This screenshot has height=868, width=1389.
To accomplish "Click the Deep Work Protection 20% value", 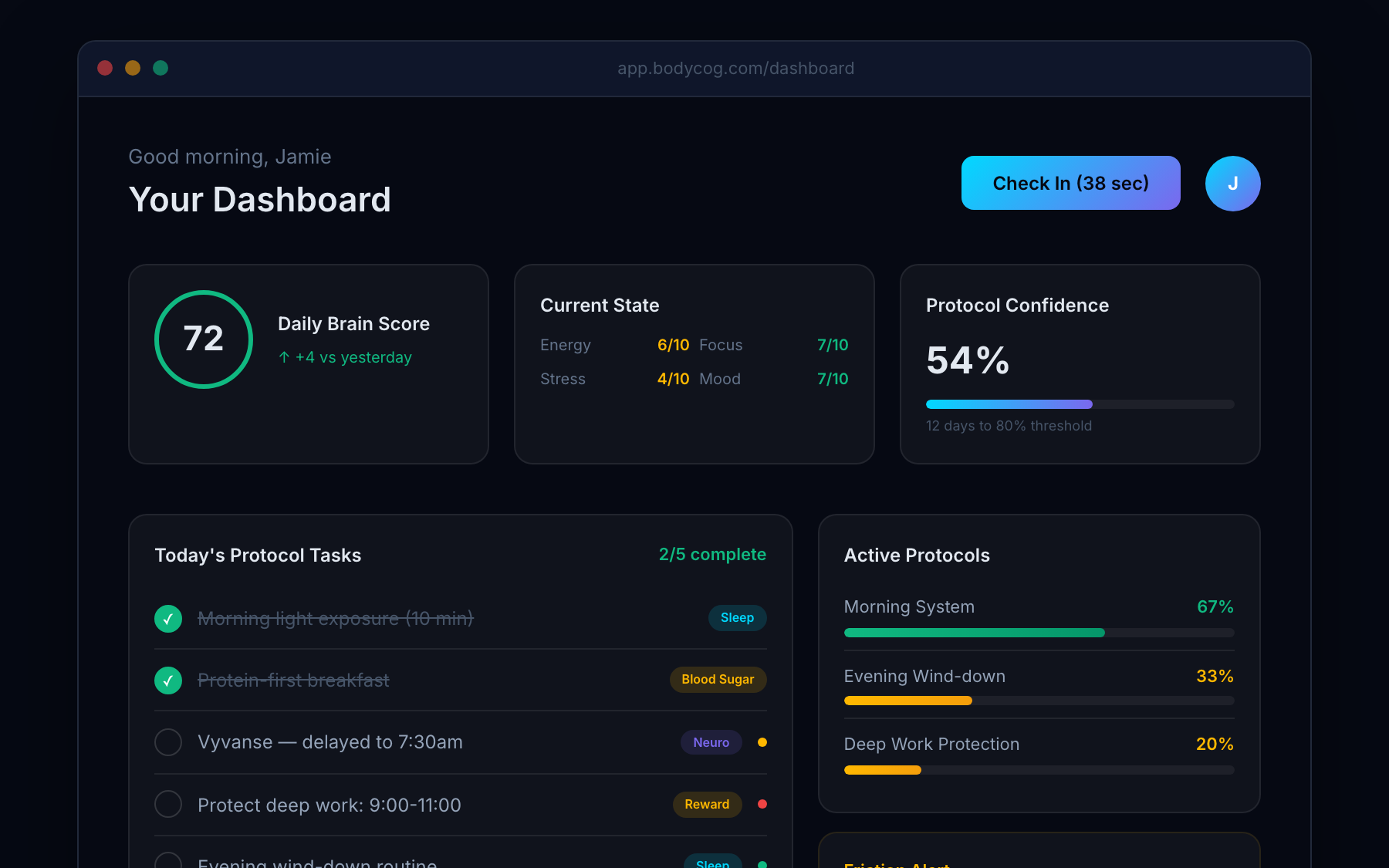I will tap(1215, 744).
